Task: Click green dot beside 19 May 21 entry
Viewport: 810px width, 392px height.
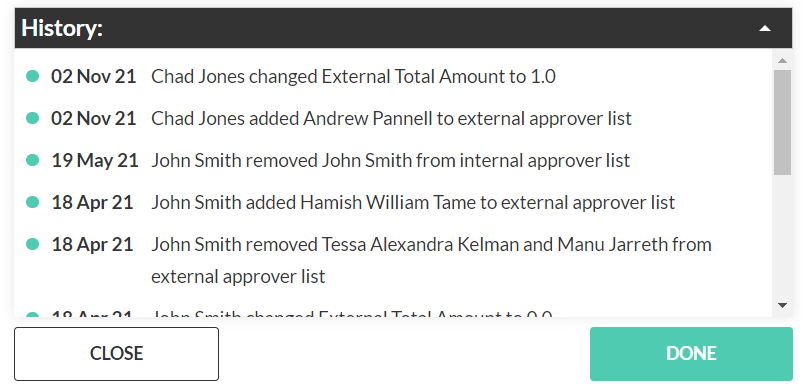Action: pos(33,160)
